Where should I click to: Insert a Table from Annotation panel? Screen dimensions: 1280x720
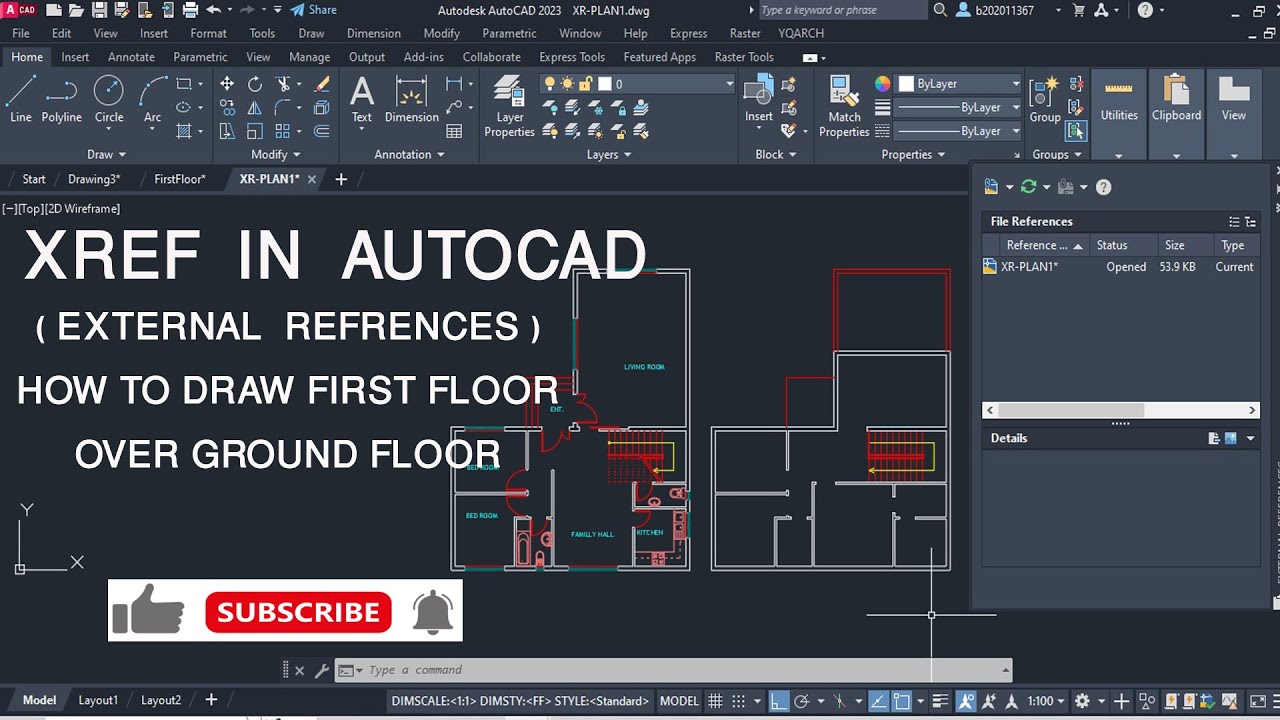pos(454,131)
